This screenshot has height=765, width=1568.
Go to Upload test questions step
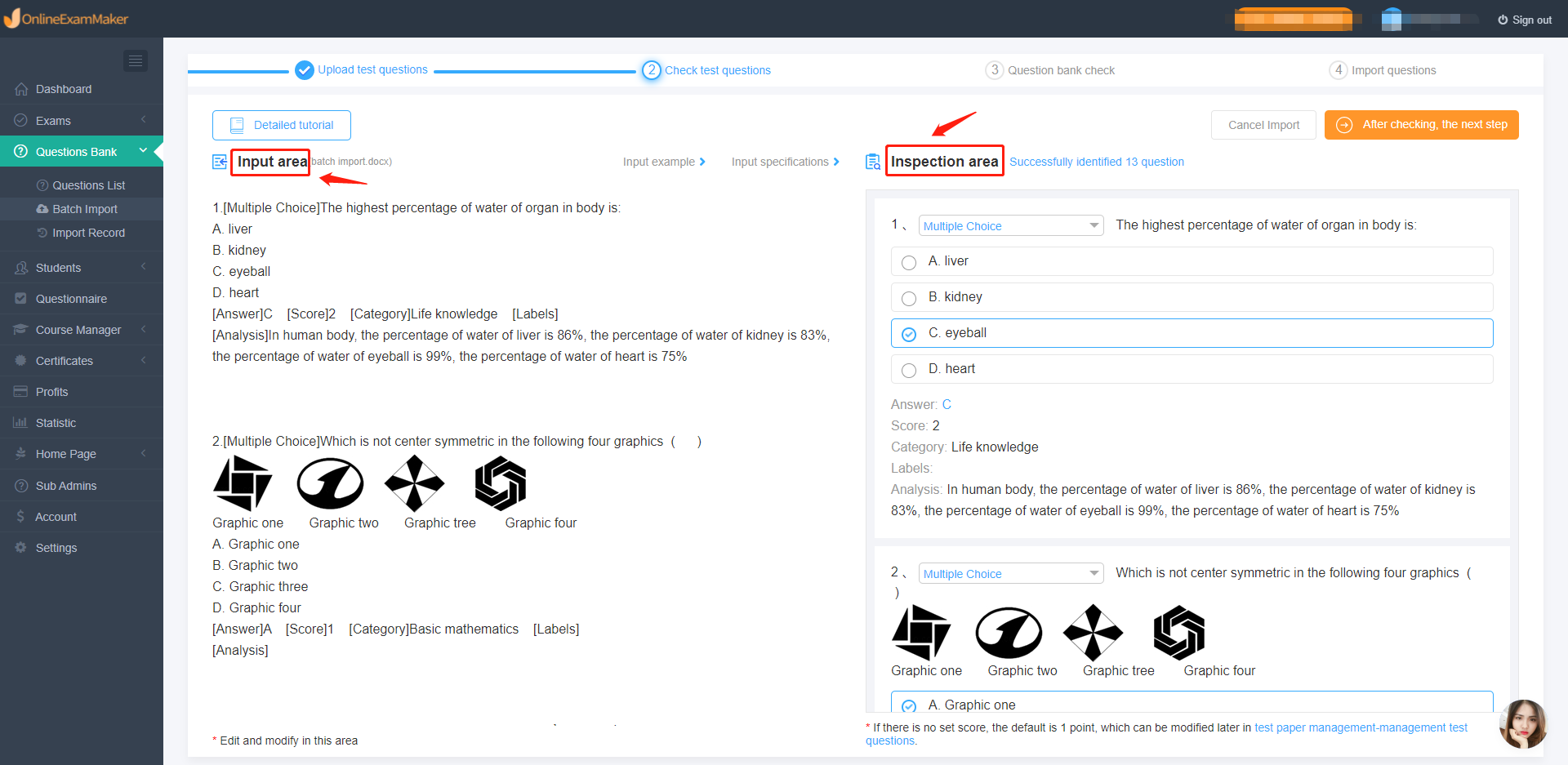click(361, 70)
